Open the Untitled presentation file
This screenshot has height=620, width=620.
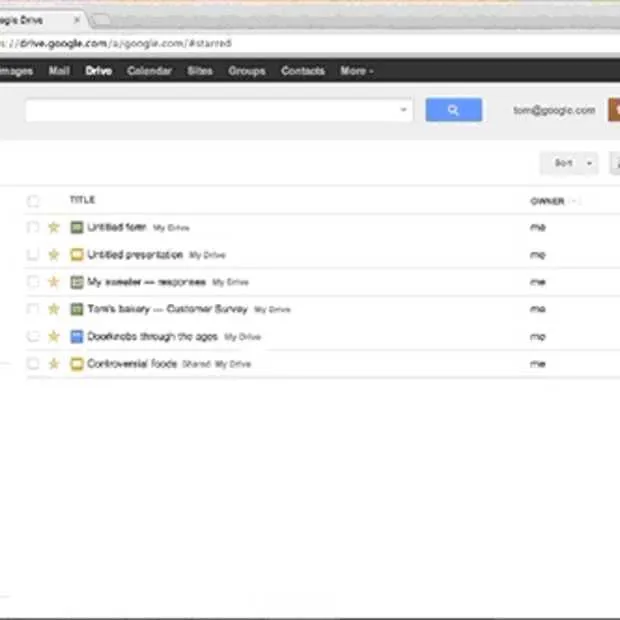coord(135,254)
